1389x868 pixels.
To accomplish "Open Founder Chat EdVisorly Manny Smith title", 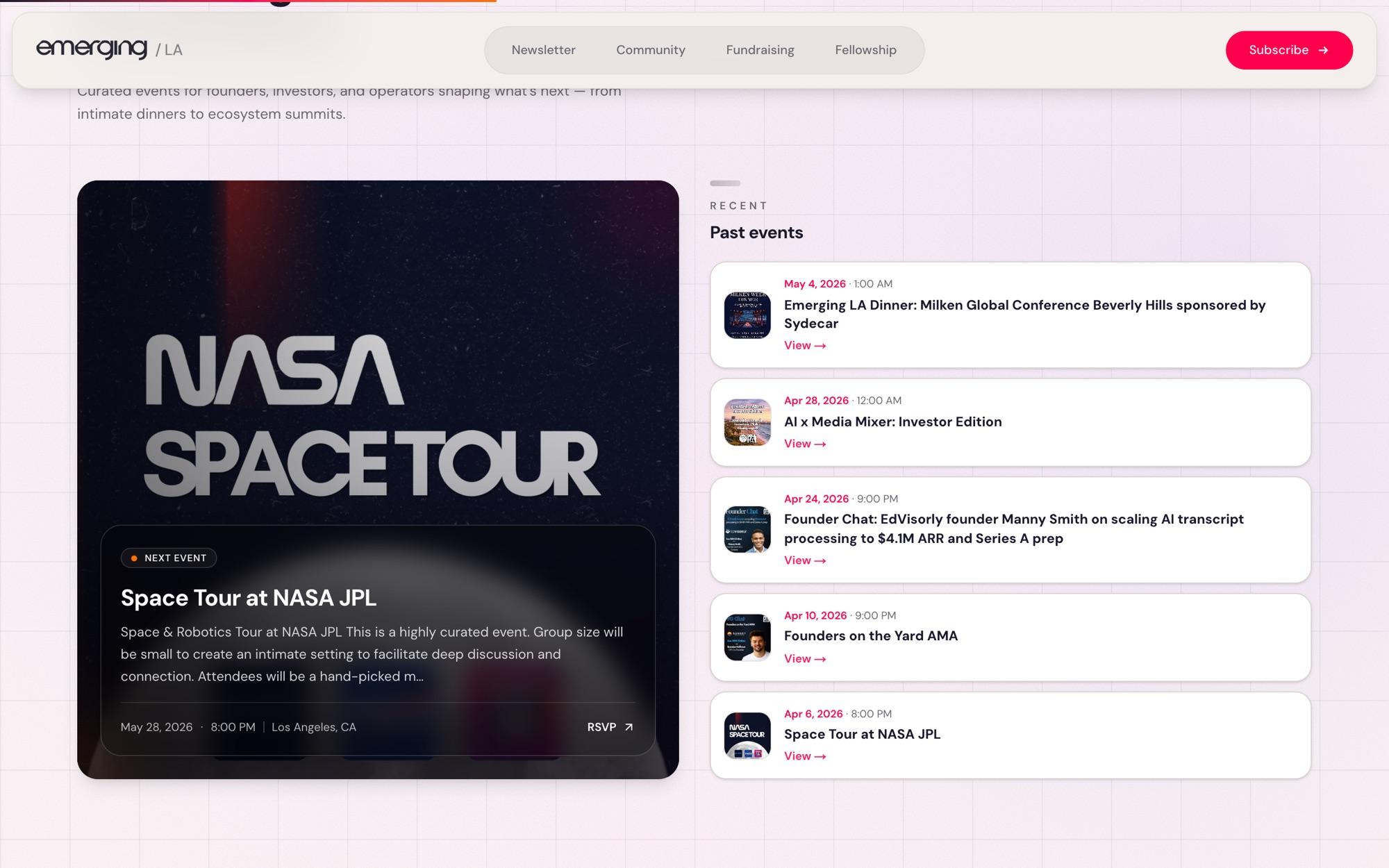I will pos(1014,528).
